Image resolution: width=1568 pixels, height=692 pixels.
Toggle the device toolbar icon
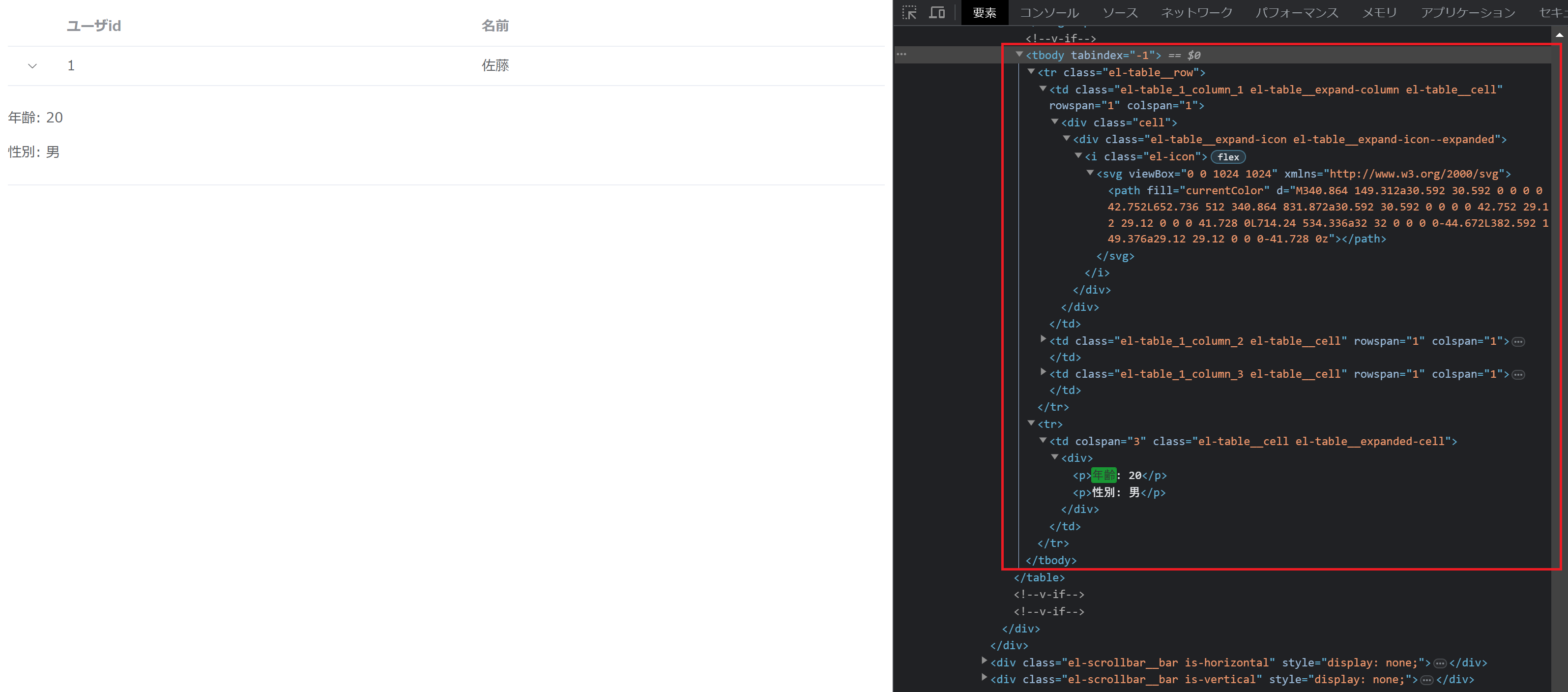click(937, 13)
